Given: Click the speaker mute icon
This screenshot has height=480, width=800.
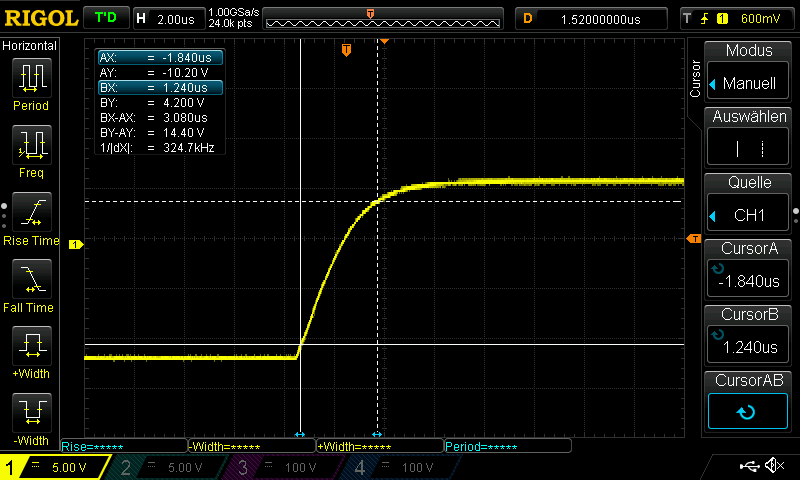Looking at the screenshot, I should (x=773, y=466).
